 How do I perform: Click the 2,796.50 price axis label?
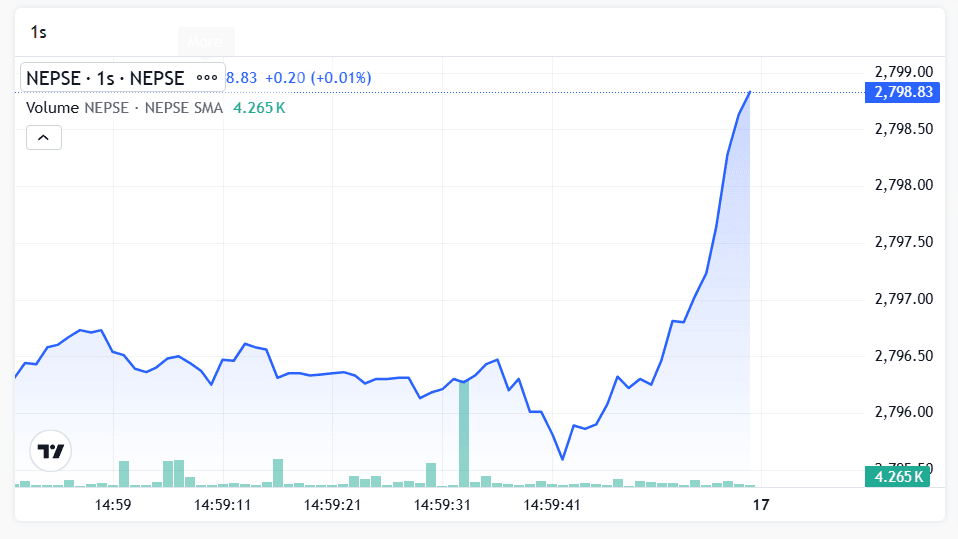coord(904,356)
